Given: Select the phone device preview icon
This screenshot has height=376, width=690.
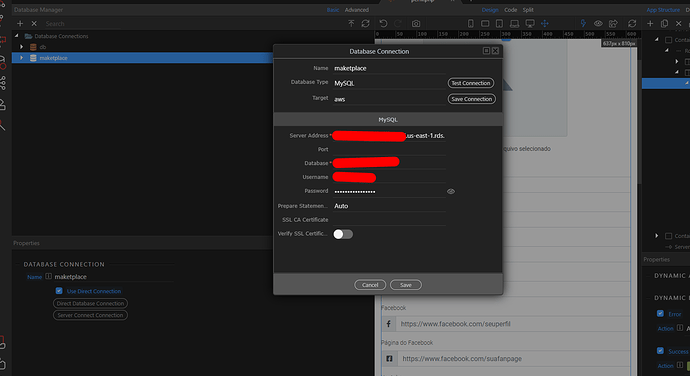Looking at the screenshot, I should tap(470, 23).
